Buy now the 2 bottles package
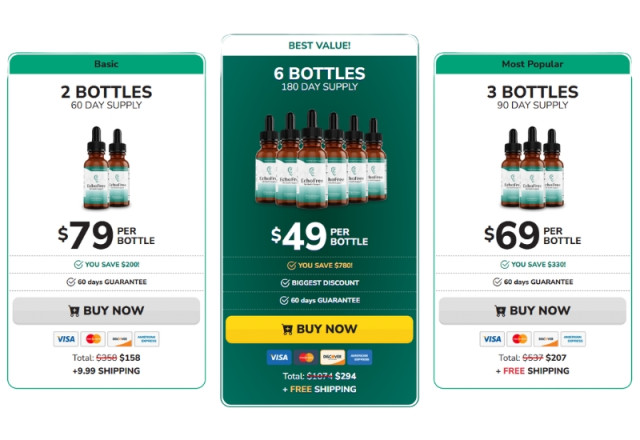 (107, 311)
